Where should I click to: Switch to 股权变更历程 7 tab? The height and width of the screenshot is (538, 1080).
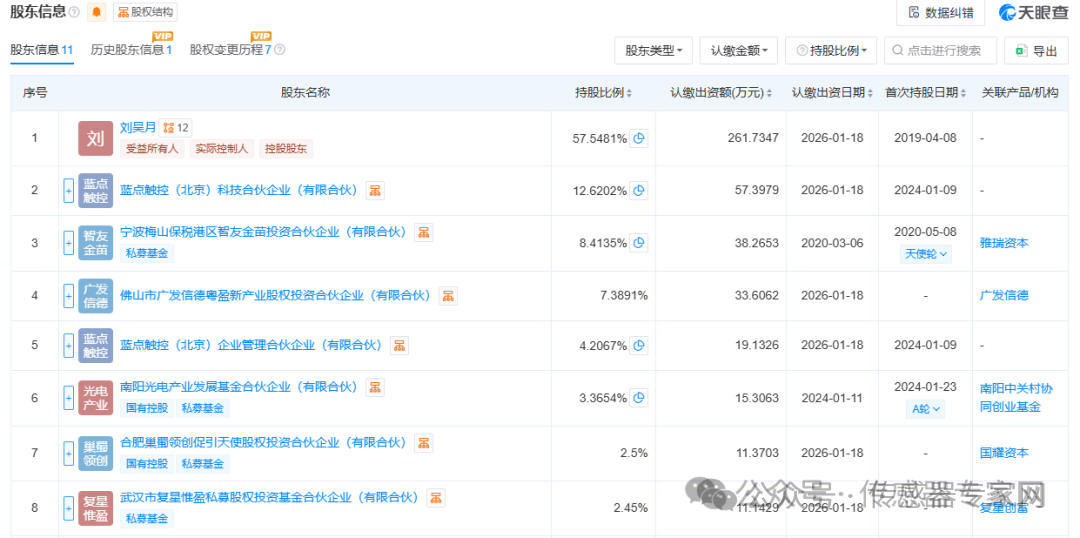coord(231,50)
